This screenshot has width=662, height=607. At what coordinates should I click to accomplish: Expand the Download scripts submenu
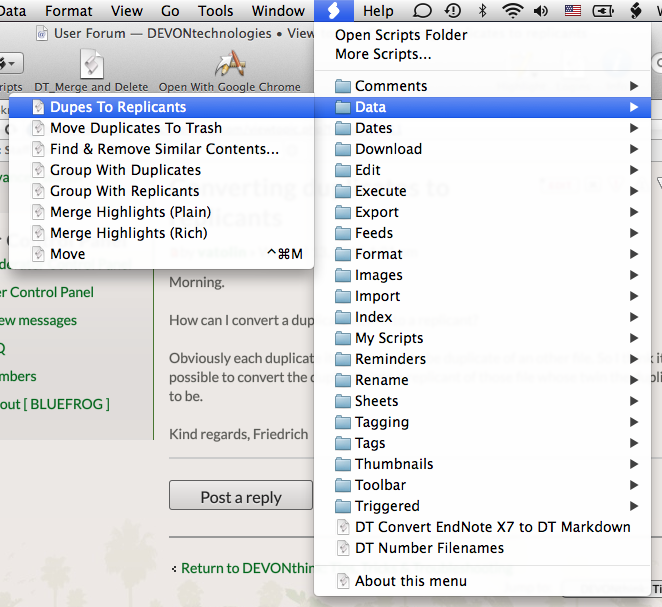tap(483, 149)
